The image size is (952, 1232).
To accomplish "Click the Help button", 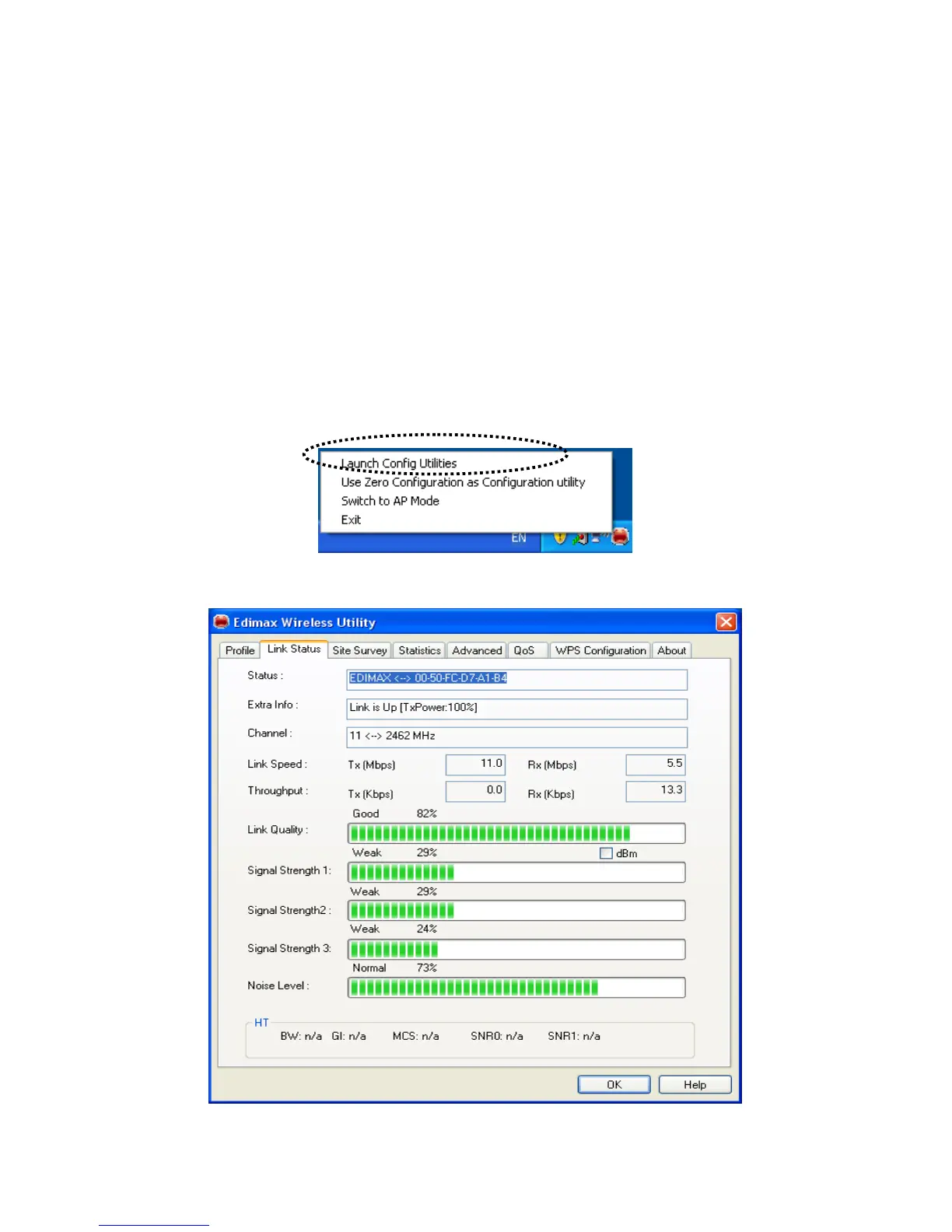I will click(695, 1084).
